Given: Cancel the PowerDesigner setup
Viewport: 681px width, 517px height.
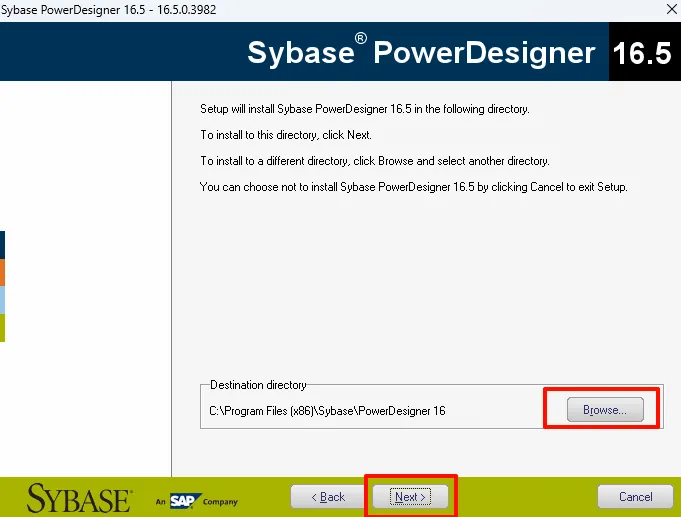Looking at the screenshot, I should click(635, 497).
